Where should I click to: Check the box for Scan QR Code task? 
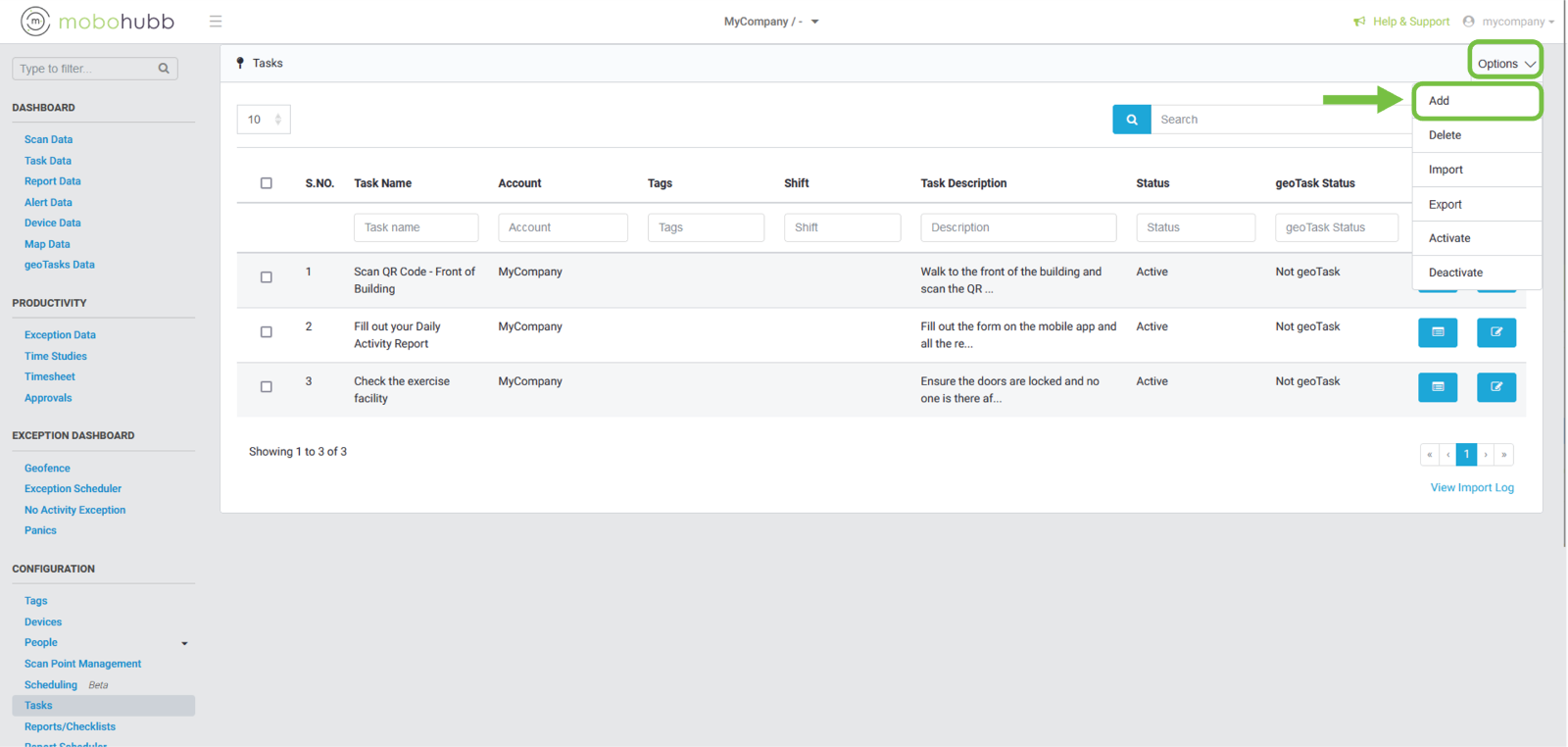tap(266, 277)
